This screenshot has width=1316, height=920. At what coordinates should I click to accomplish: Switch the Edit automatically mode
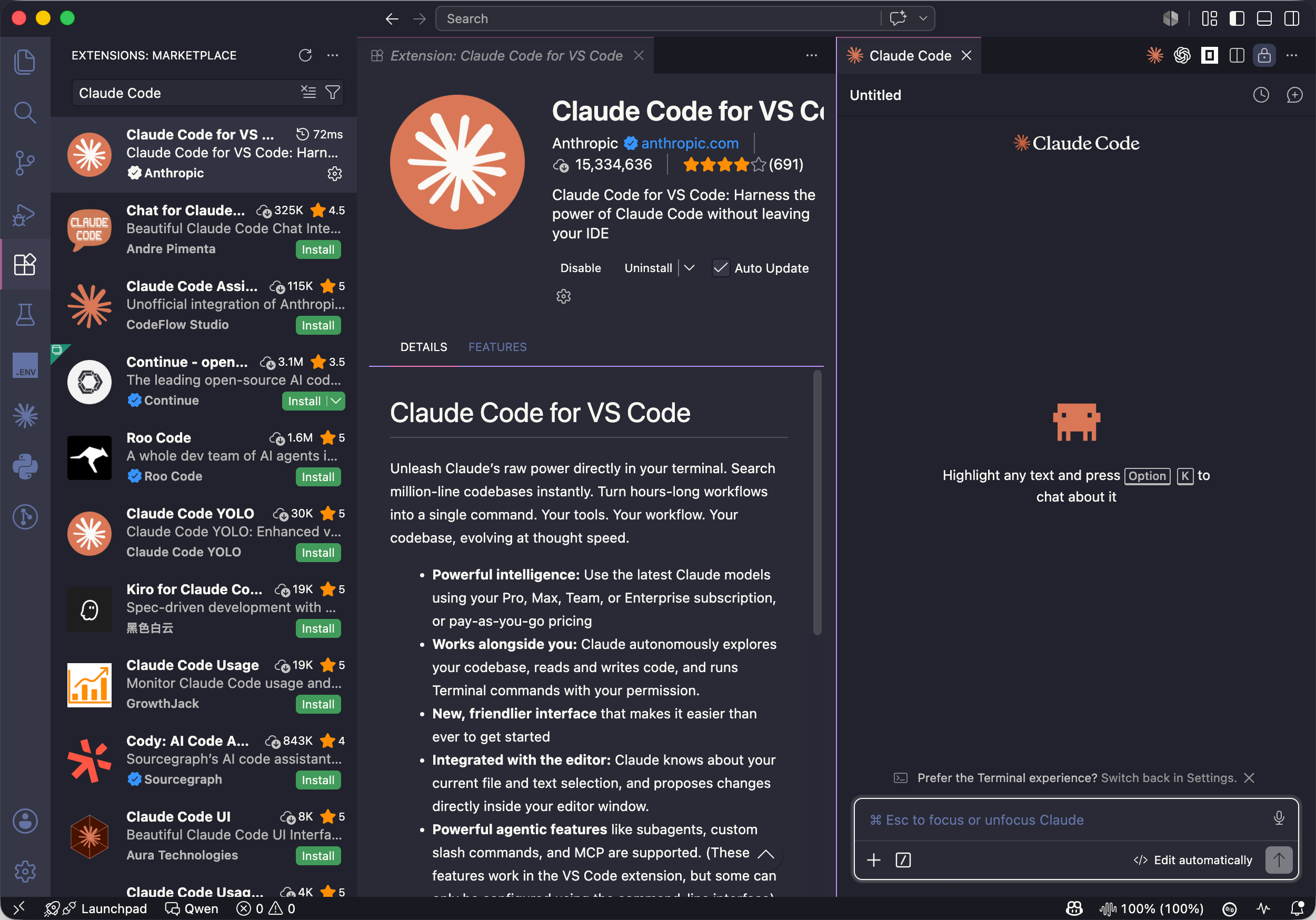click(1193, 860)
